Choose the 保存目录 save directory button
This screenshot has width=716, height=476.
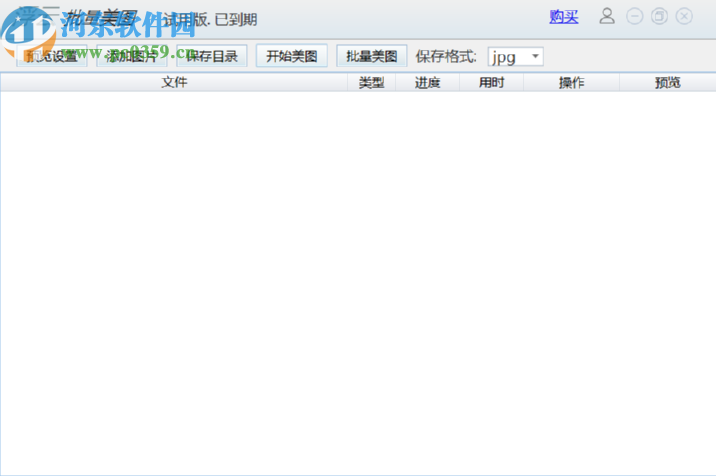tap(212, 56)
